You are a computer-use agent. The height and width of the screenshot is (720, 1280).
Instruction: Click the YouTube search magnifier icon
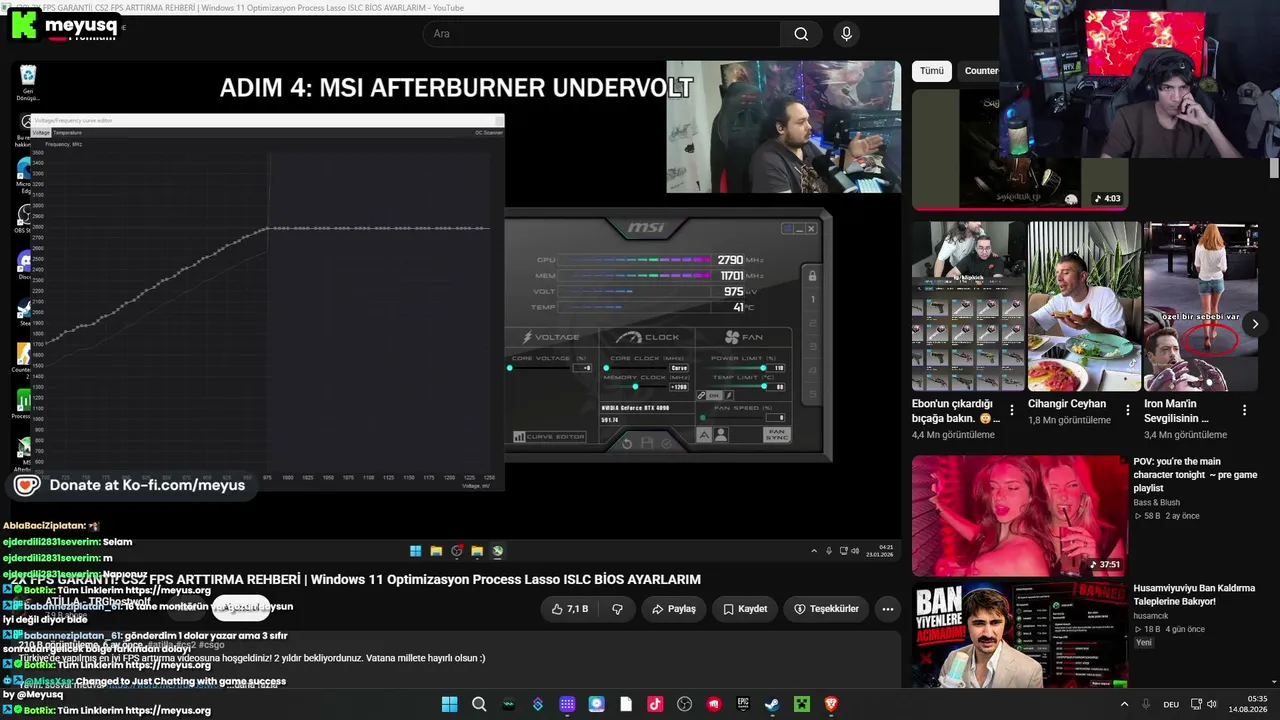801,34
